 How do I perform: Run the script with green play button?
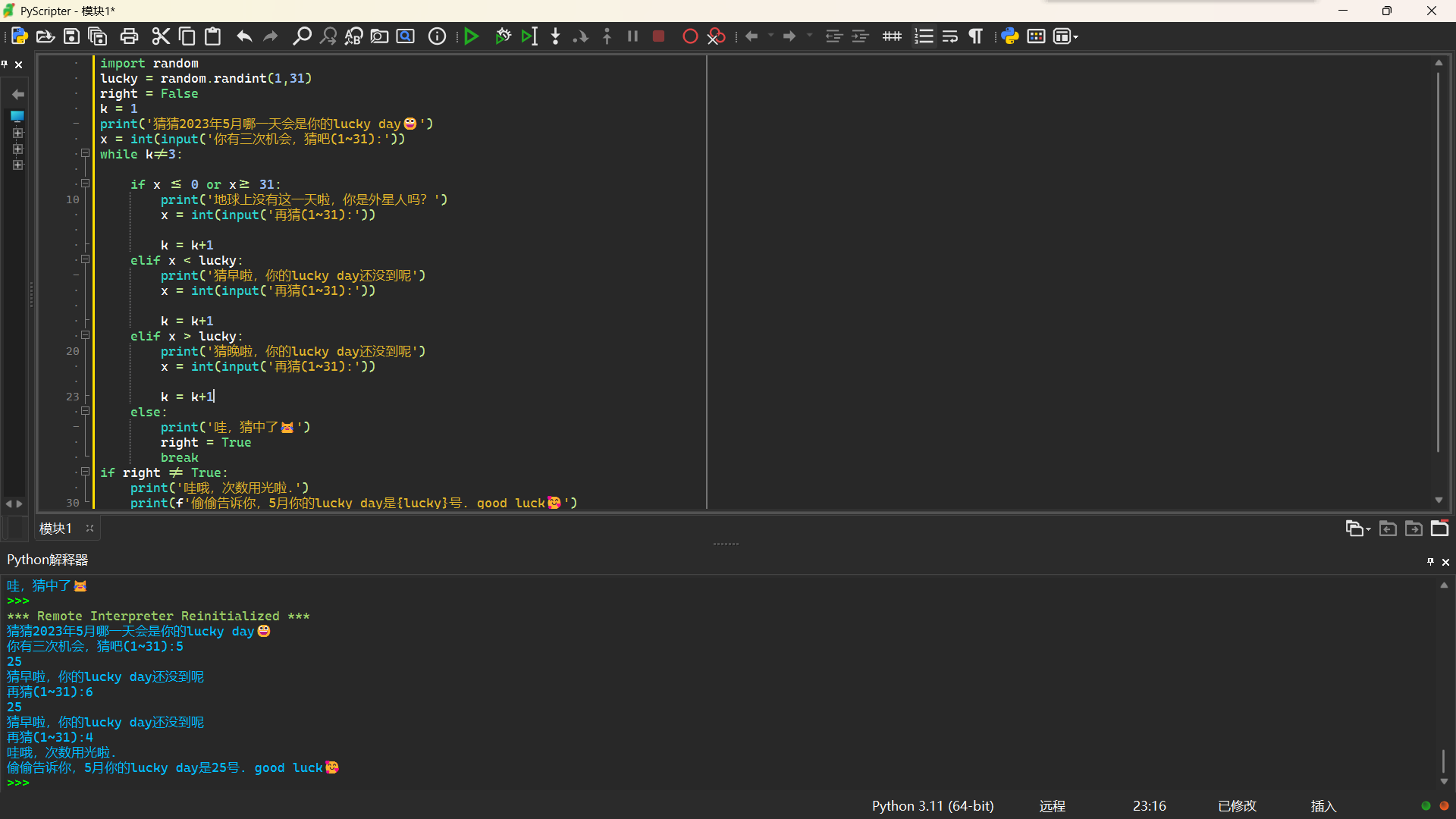click(x=471, y=36)
